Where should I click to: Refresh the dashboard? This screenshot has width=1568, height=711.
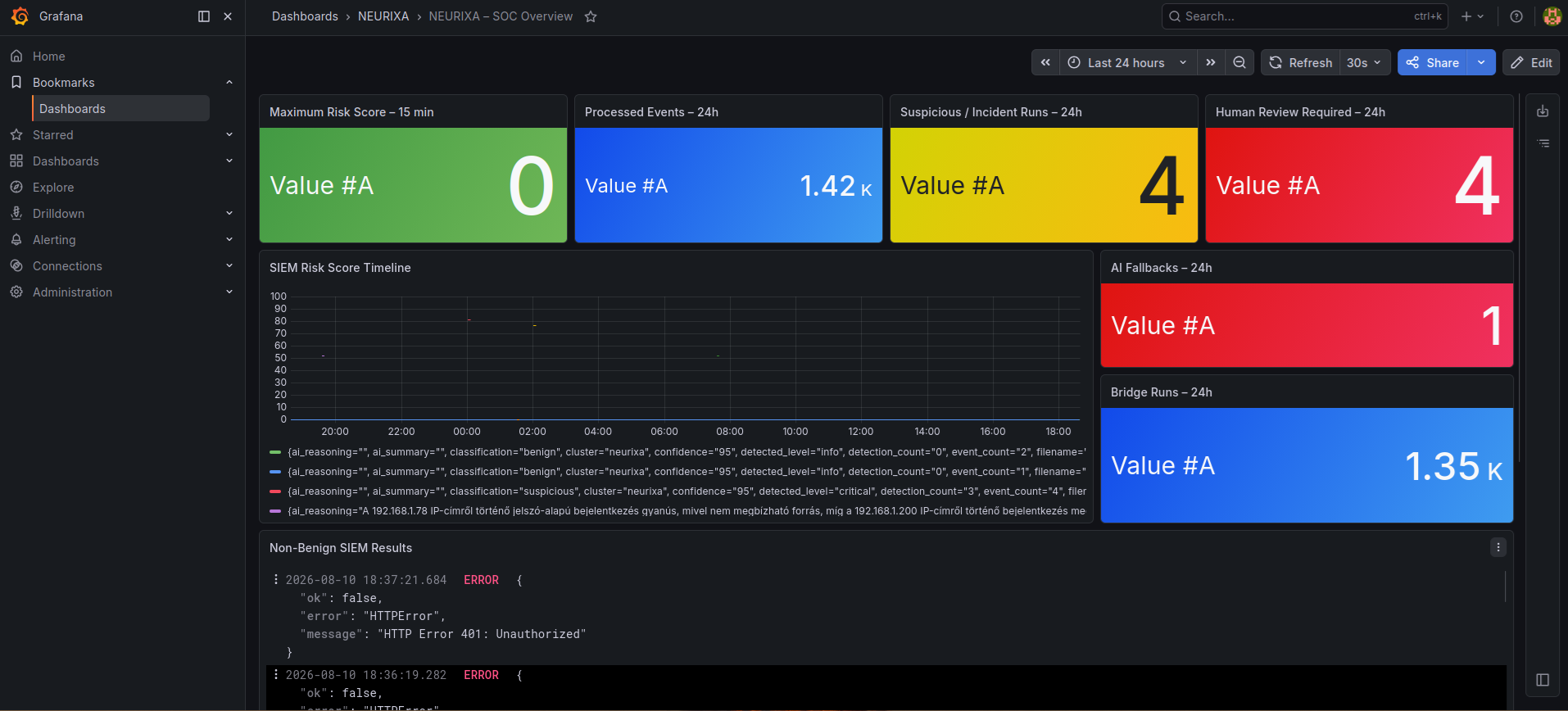tap(1300, 62)
